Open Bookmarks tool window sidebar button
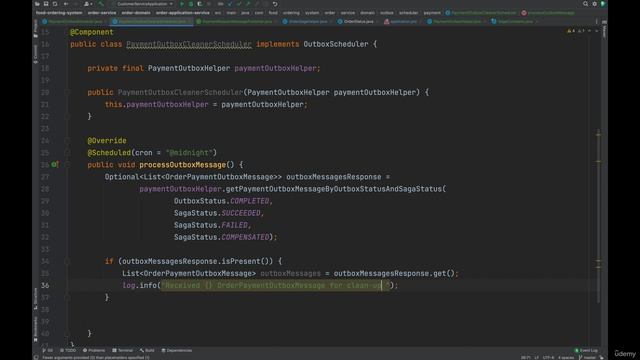This screenshot has height=360, width=640. tap(36, 329)
